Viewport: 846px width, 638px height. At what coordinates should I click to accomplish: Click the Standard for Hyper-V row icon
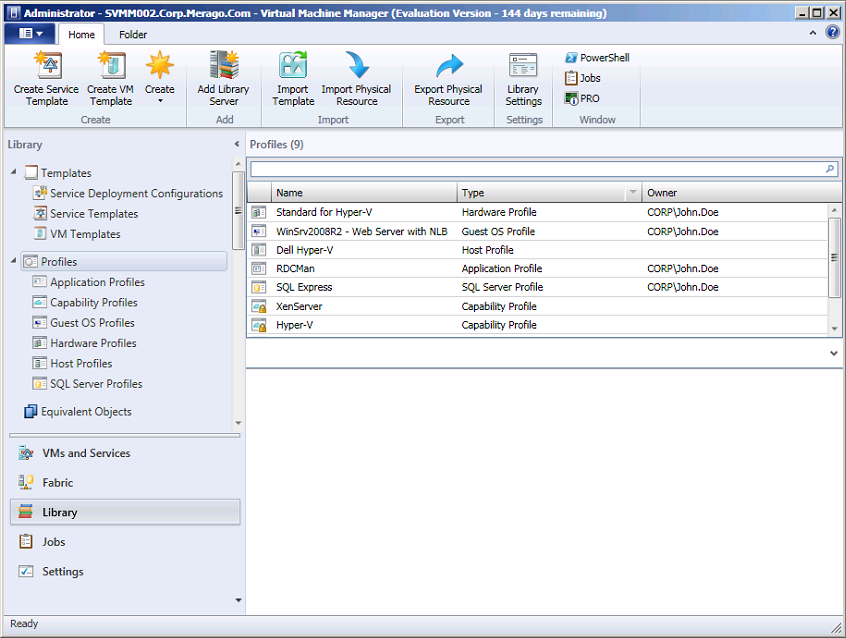pos(259,213)
